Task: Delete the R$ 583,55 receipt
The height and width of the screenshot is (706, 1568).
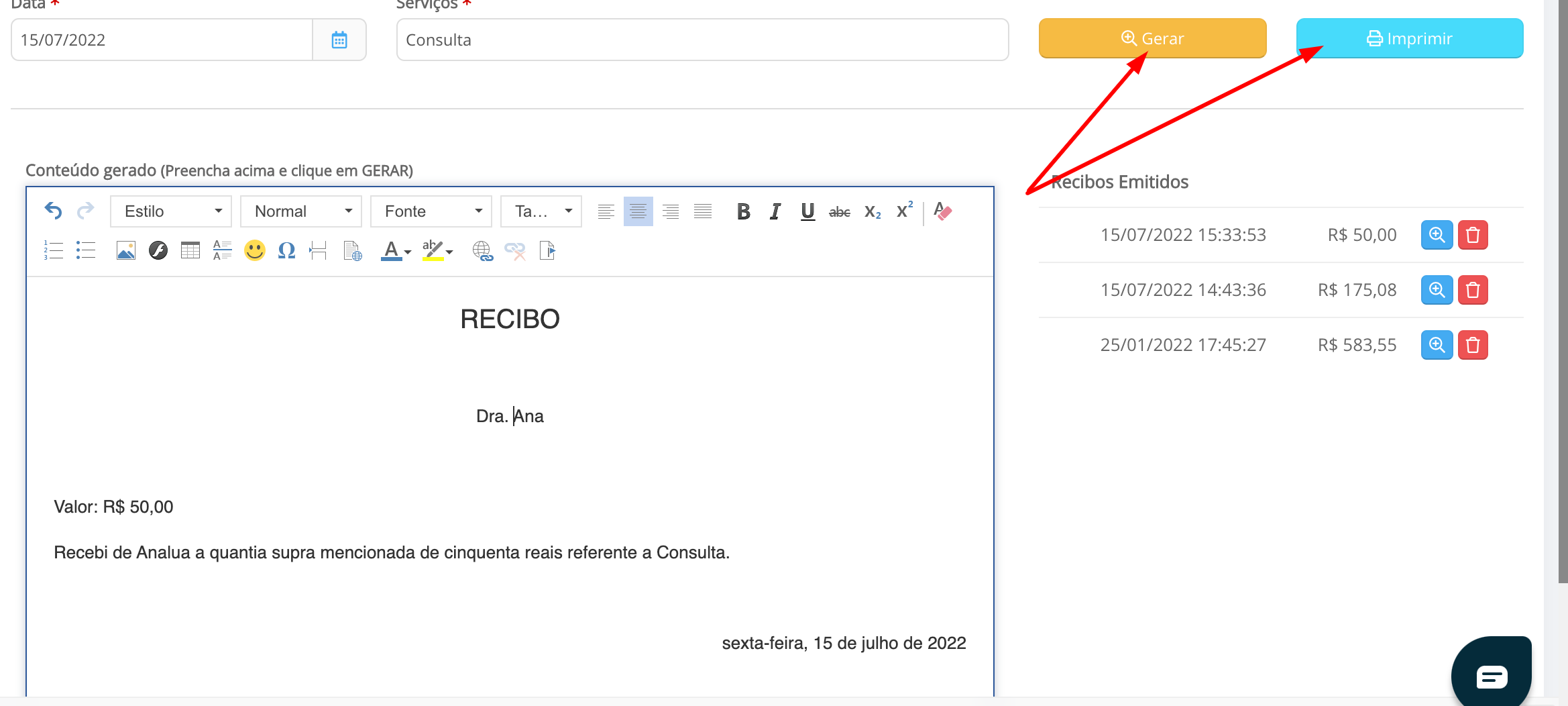Action: (1473, 345)
